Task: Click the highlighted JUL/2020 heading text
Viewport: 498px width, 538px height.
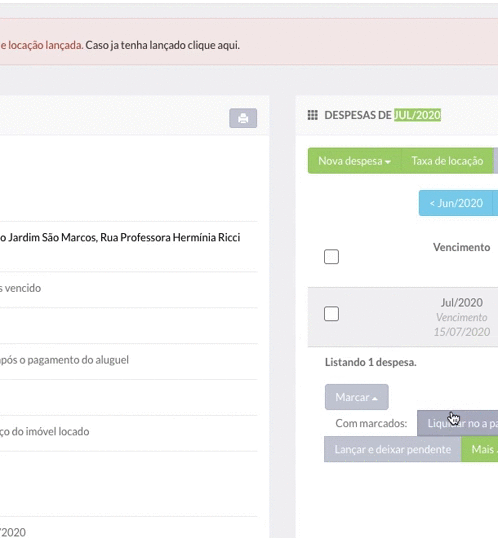Action: (x=417, y=115)
